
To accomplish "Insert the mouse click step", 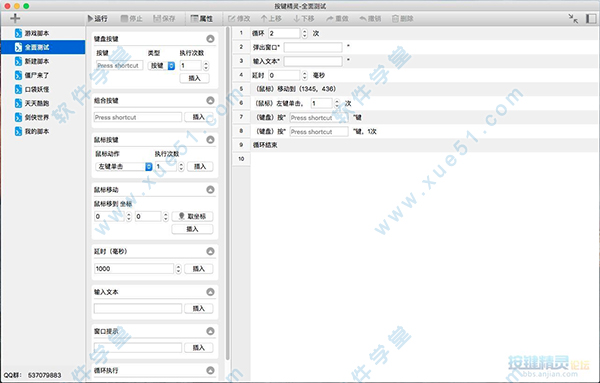I will pyautogui.click(x=200, y=166).
